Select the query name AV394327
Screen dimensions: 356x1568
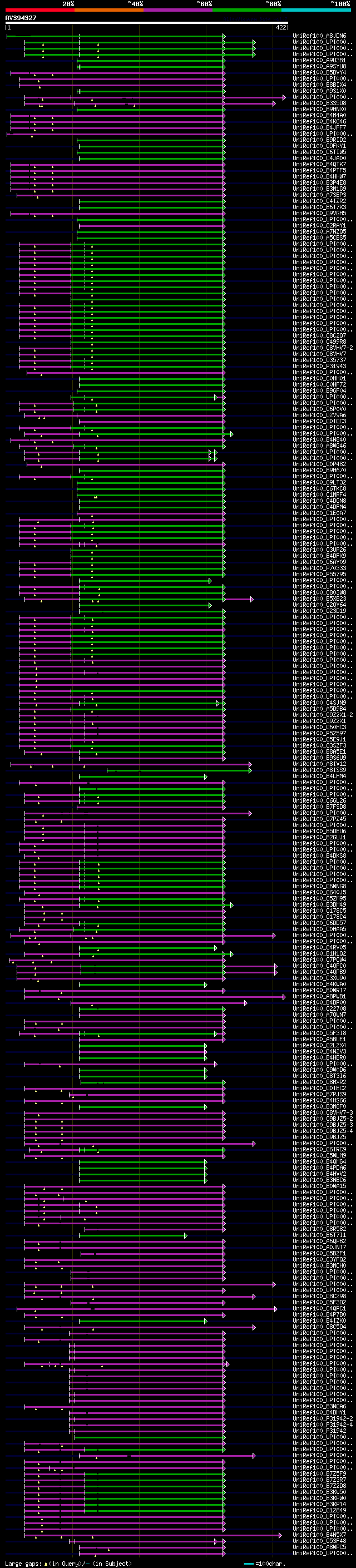click(21, 18)
